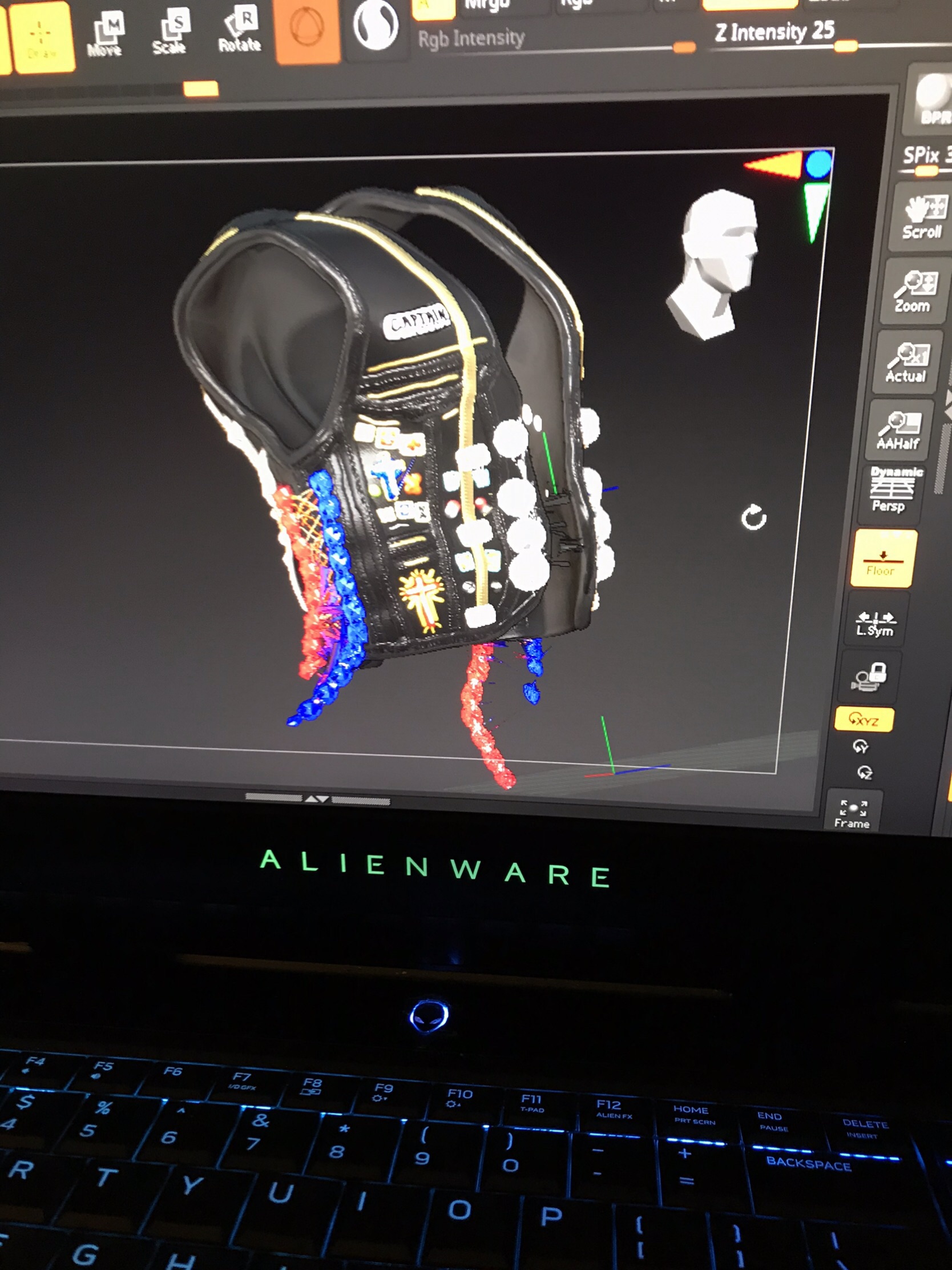952x1270 pixels.
Task: Toggle the Sculptris Pro sphere icon
Action: [x=376, y=26]
